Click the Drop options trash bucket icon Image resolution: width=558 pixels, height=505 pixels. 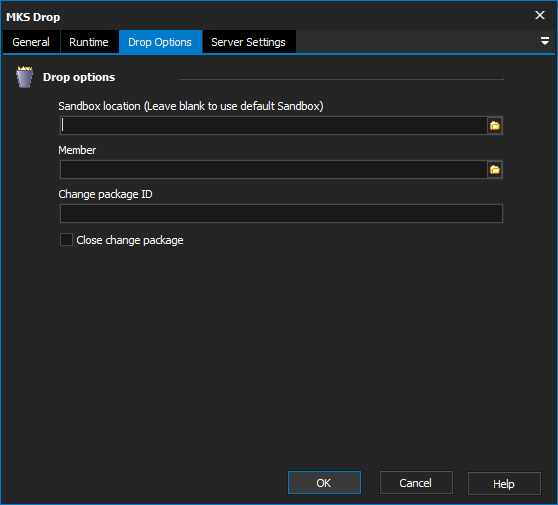click(x=24, y=77)
